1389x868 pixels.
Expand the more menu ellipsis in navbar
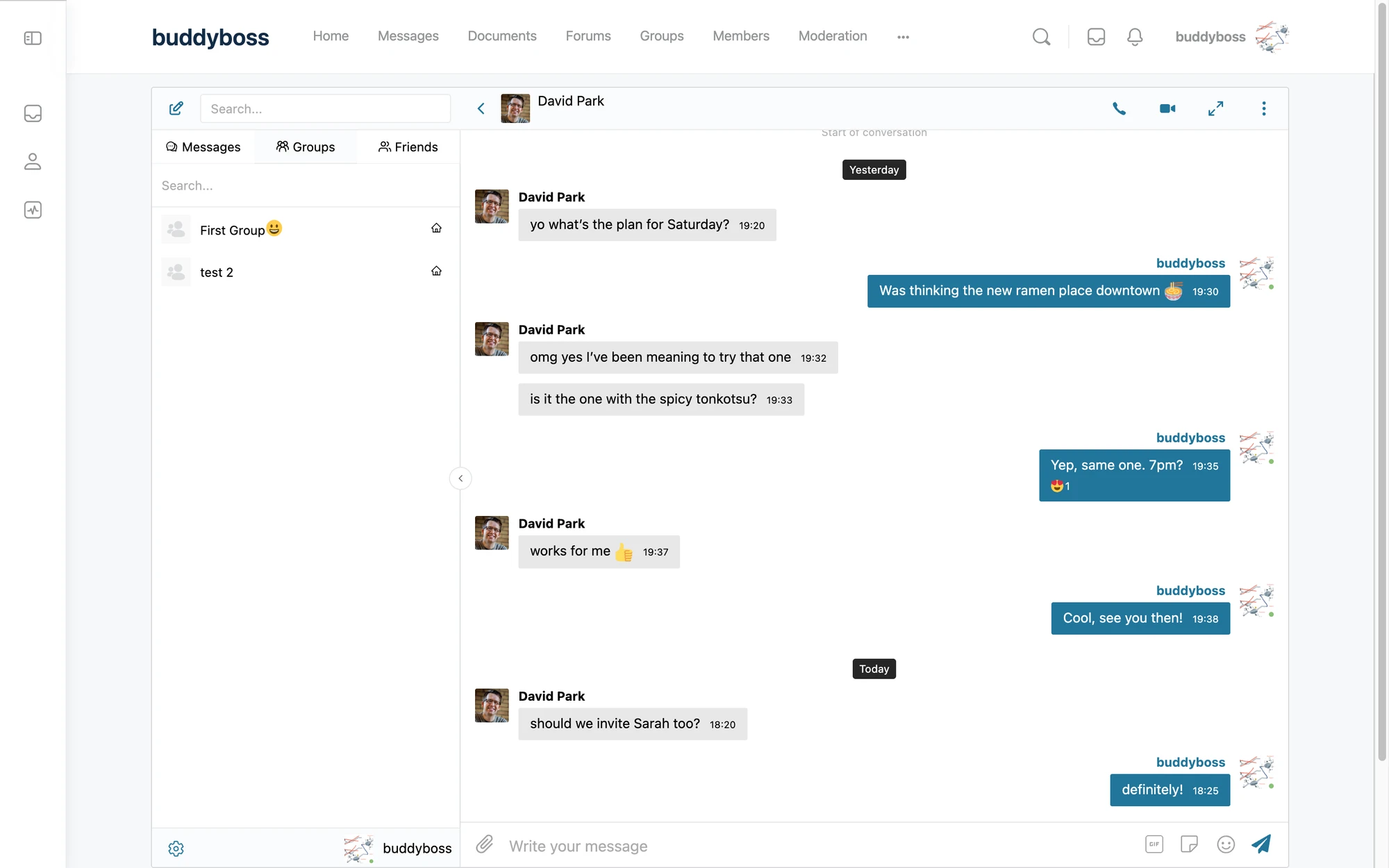point(903,37)
